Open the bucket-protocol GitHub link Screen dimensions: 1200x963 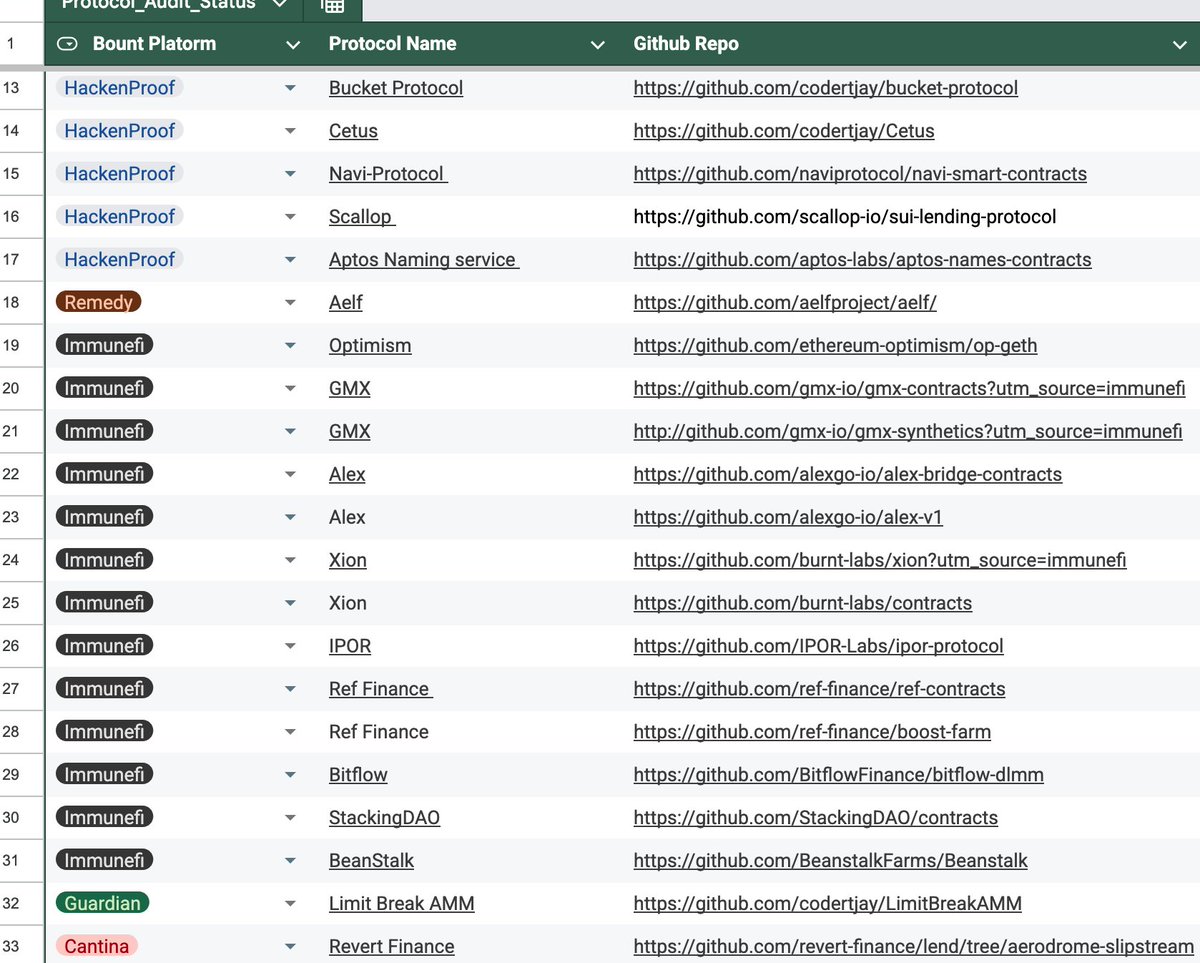tap(826, 88)
